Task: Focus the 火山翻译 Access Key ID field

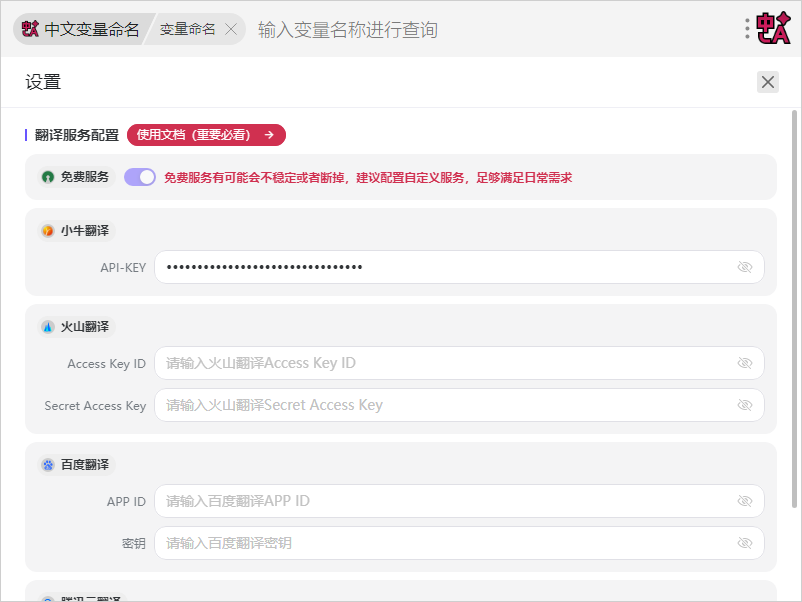Action: tap(459, 363)
